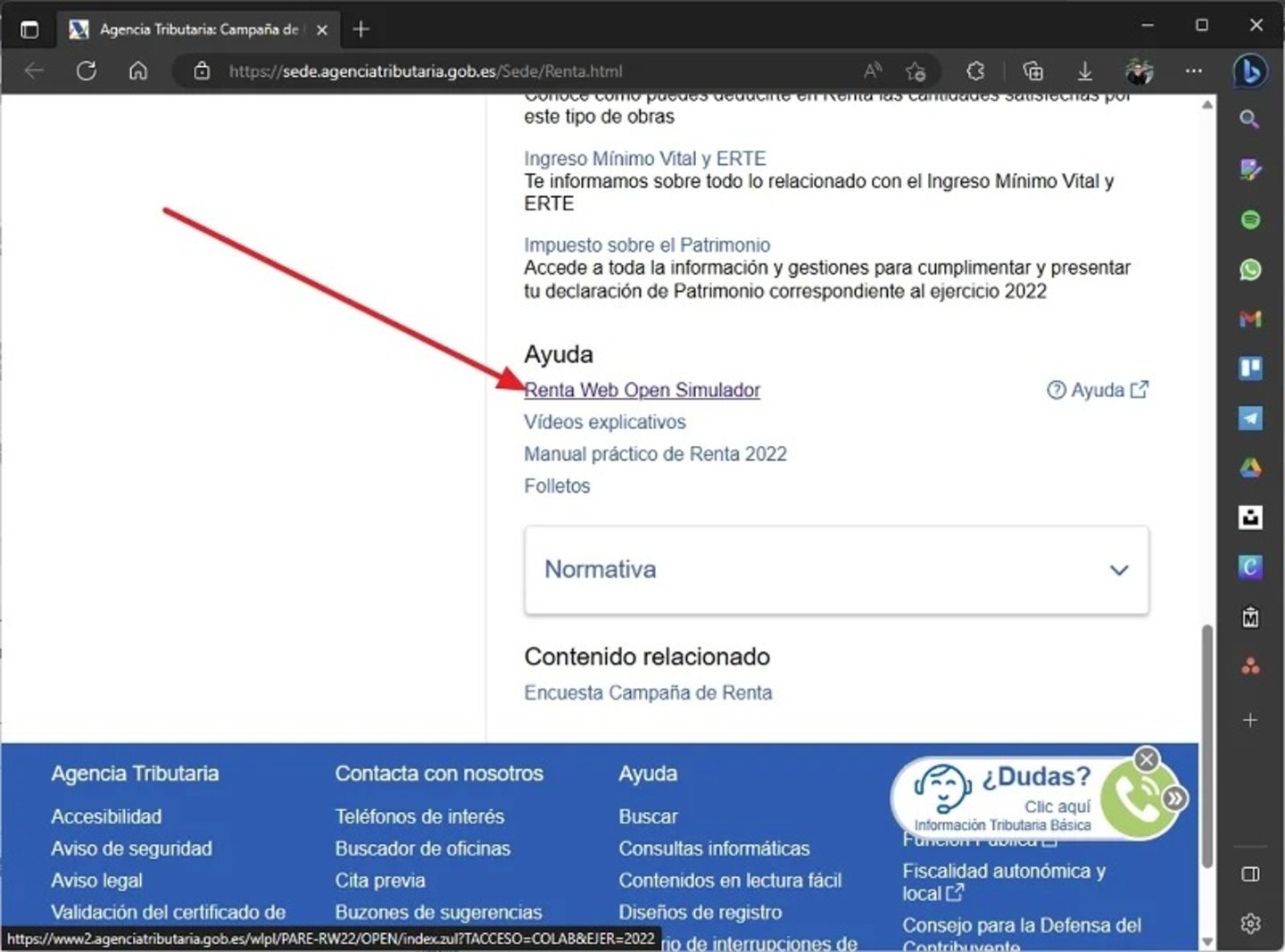1285x952 pixels.
Task: Go back to the previous page
Action: (34, 70)
